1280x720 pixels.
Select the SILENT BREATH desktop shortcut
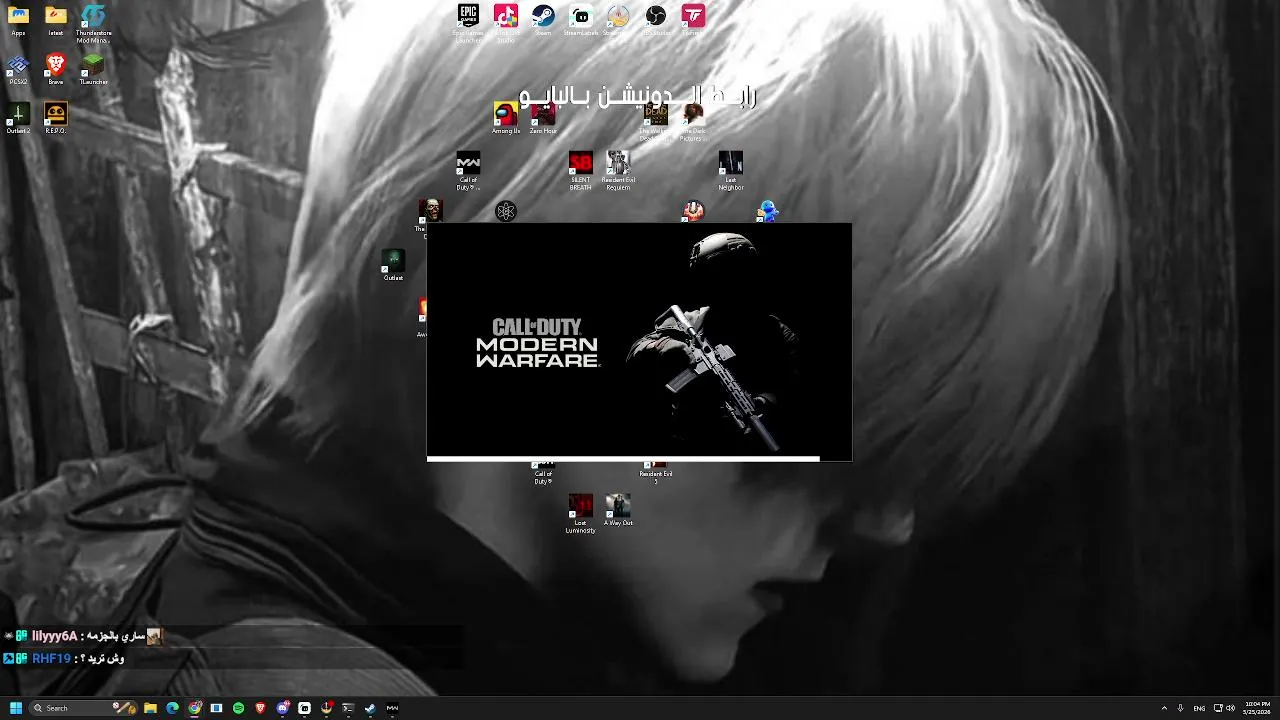click(581, 171)
